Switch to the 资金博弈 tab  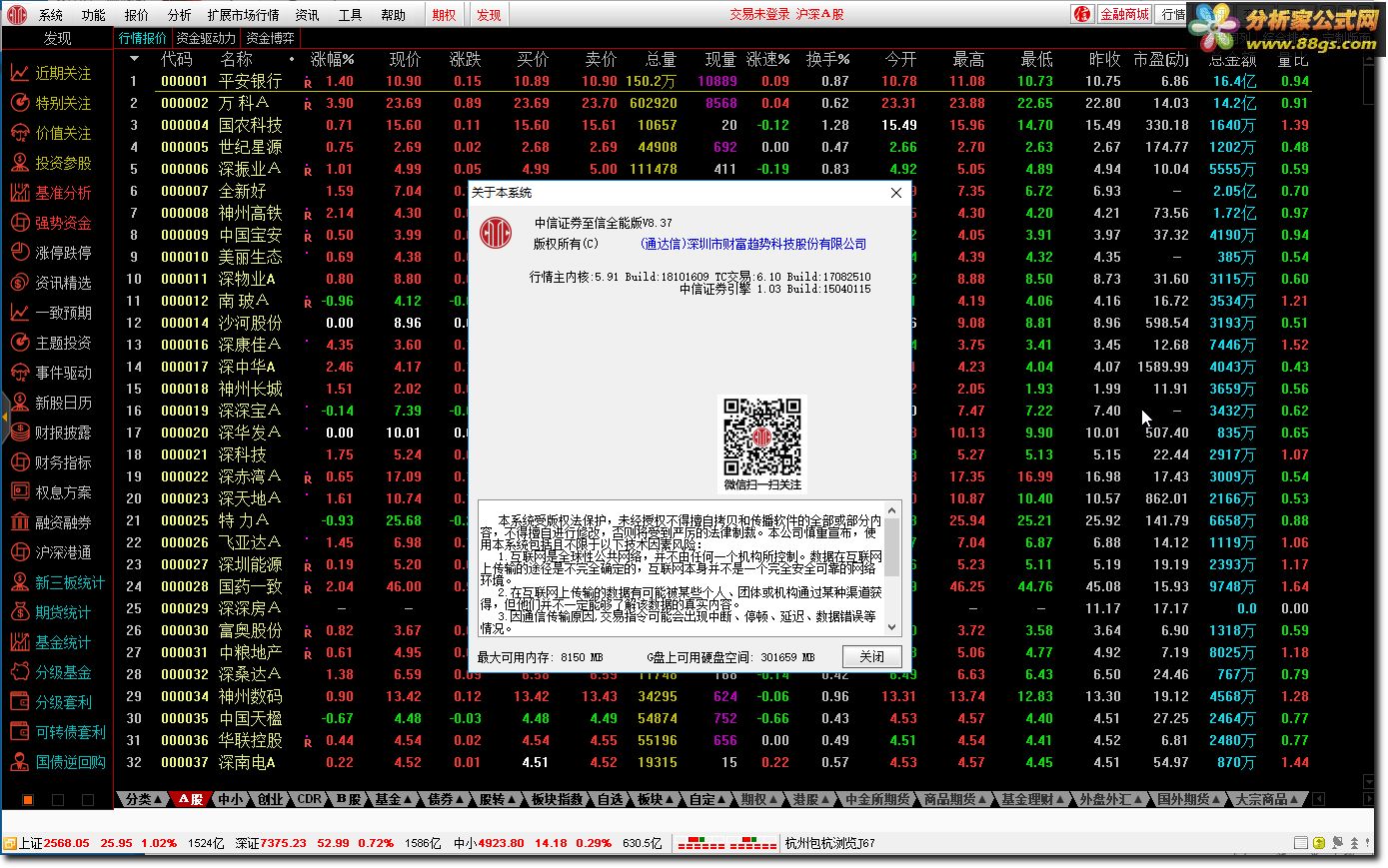click(x=271, y=38)
